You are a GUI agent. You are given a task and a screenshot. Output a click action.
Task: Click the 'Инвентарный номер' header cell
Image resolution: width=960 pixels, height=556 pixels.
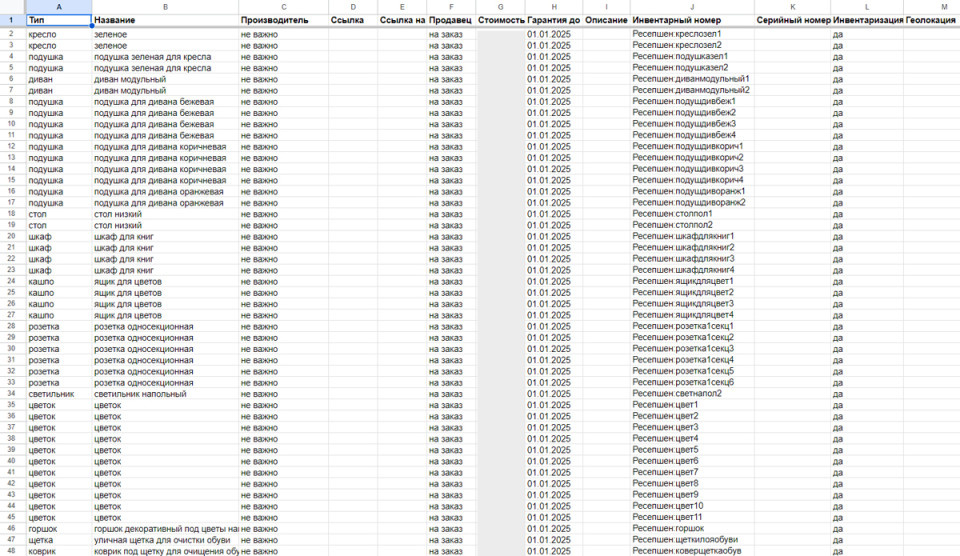pyautogui.click(x=692, y=20)
